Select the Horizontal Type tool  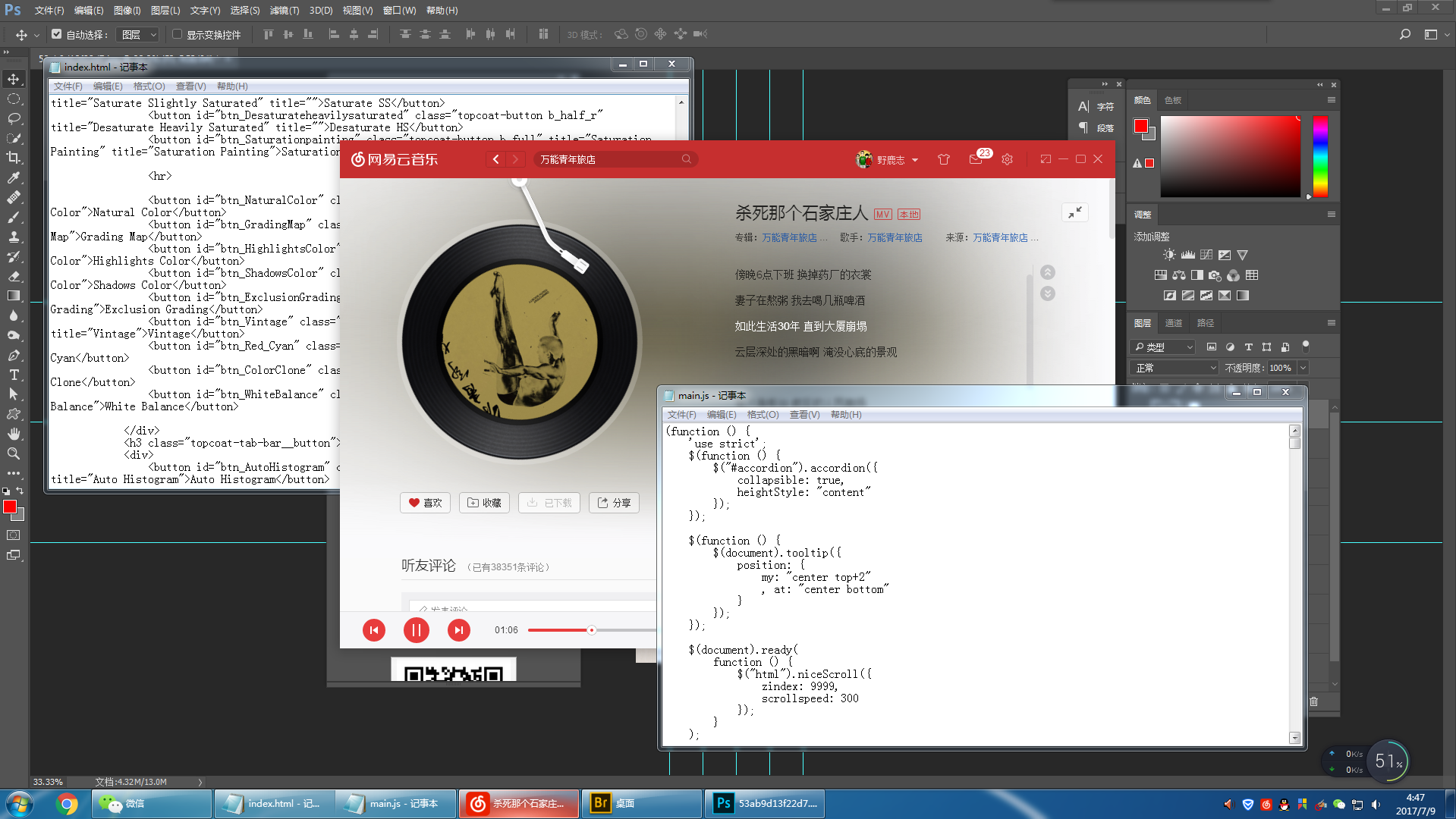pos(14,375)
